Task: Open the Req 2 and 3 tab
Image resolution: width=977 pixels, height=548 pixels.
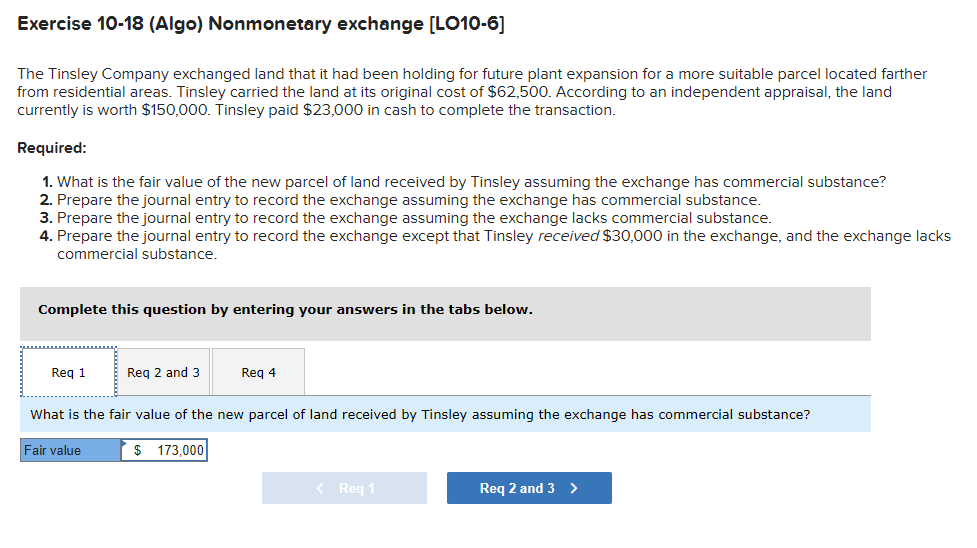Action: pyautogui.click(x=163, y=372)
